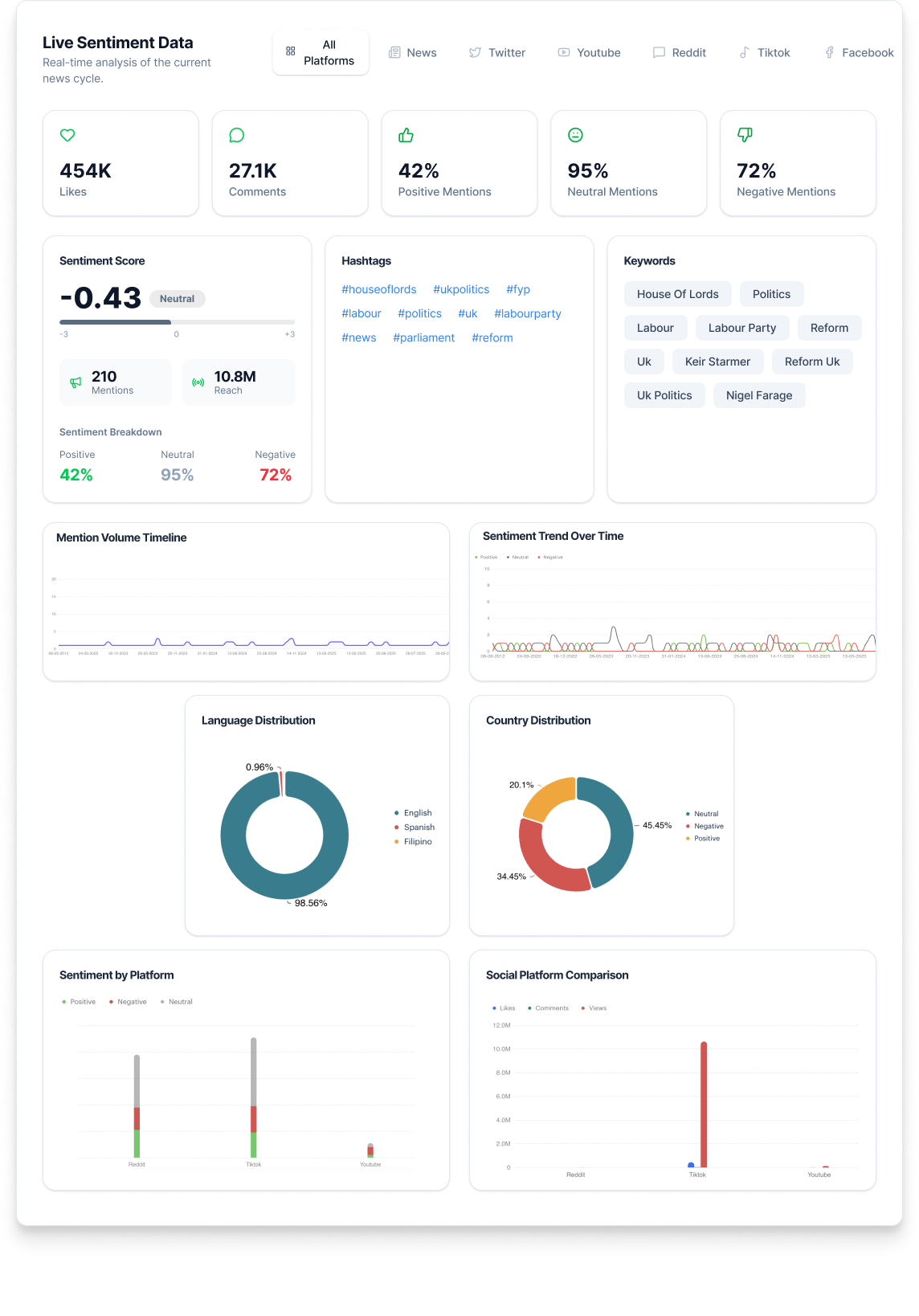
Task: Open the Reddit platform tab
Action: pos(680,53)
